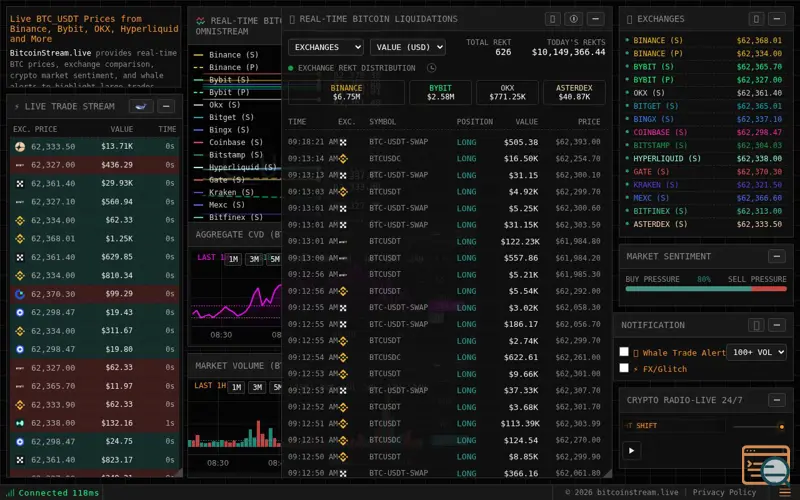Open the EXCHANGES dropdown in Liquidations panel
Image resolution: width=800 pixels, height=500 pixels.
pyautogui.click(x=326, y=47)
